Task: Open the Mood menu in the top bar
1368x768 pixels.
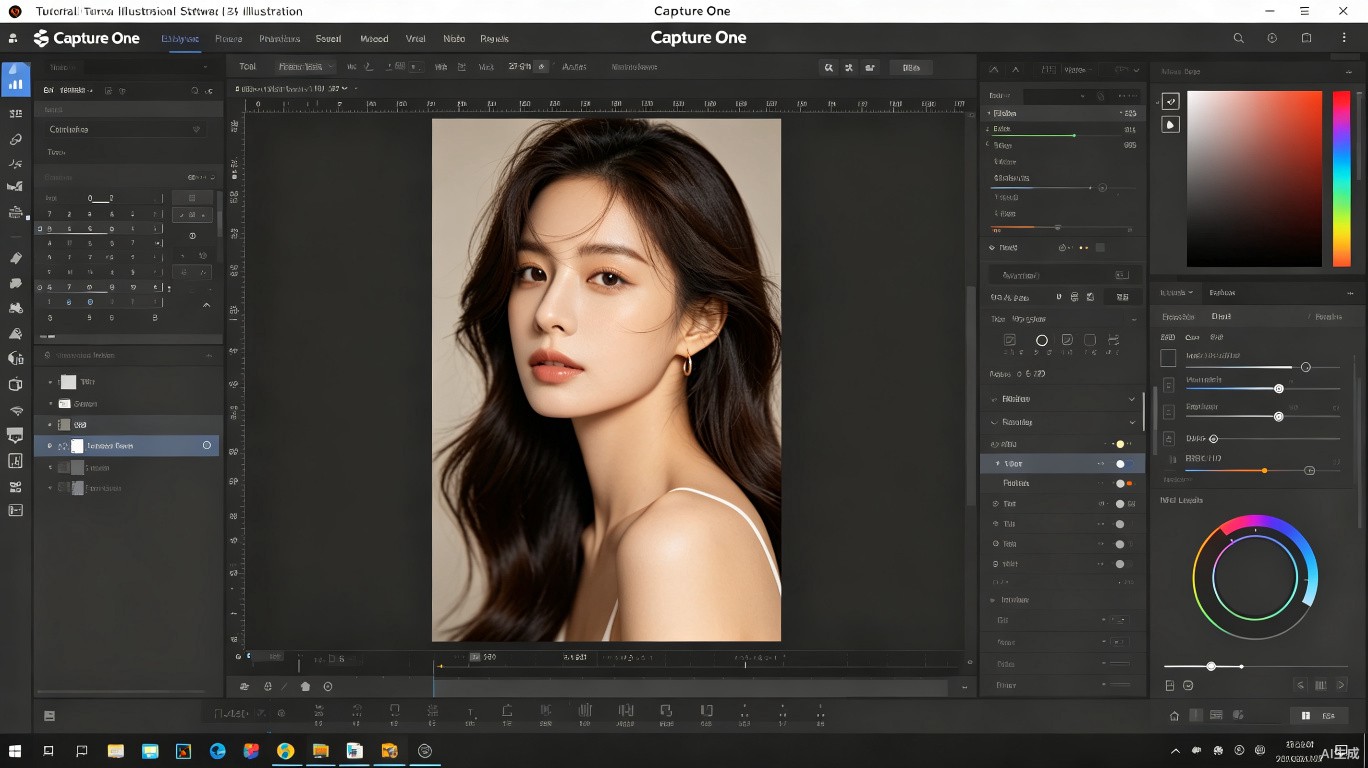Action: point(374,39)
